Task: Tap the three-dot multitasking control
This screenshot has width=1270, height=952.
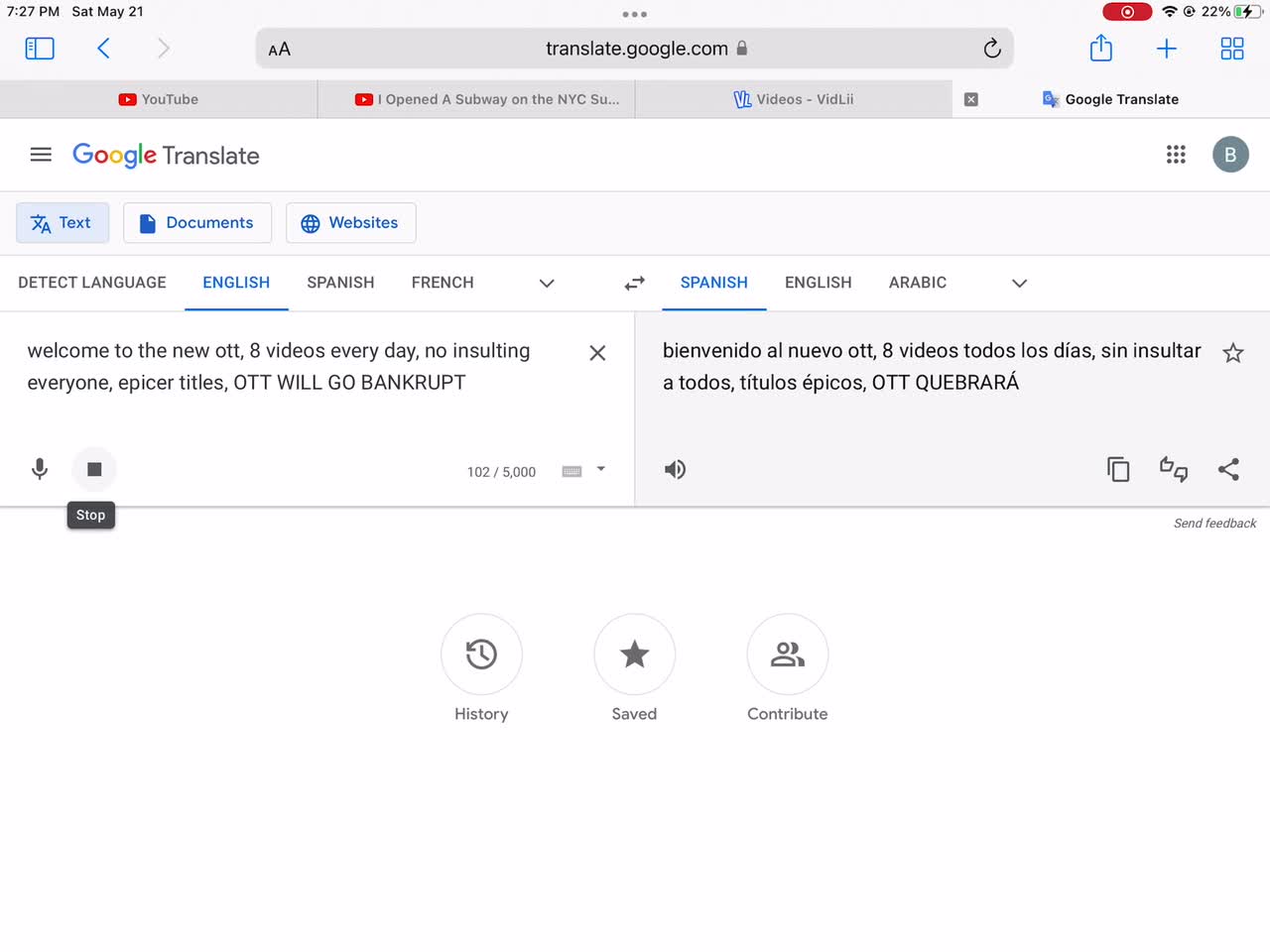Action: tap(635, 14)
